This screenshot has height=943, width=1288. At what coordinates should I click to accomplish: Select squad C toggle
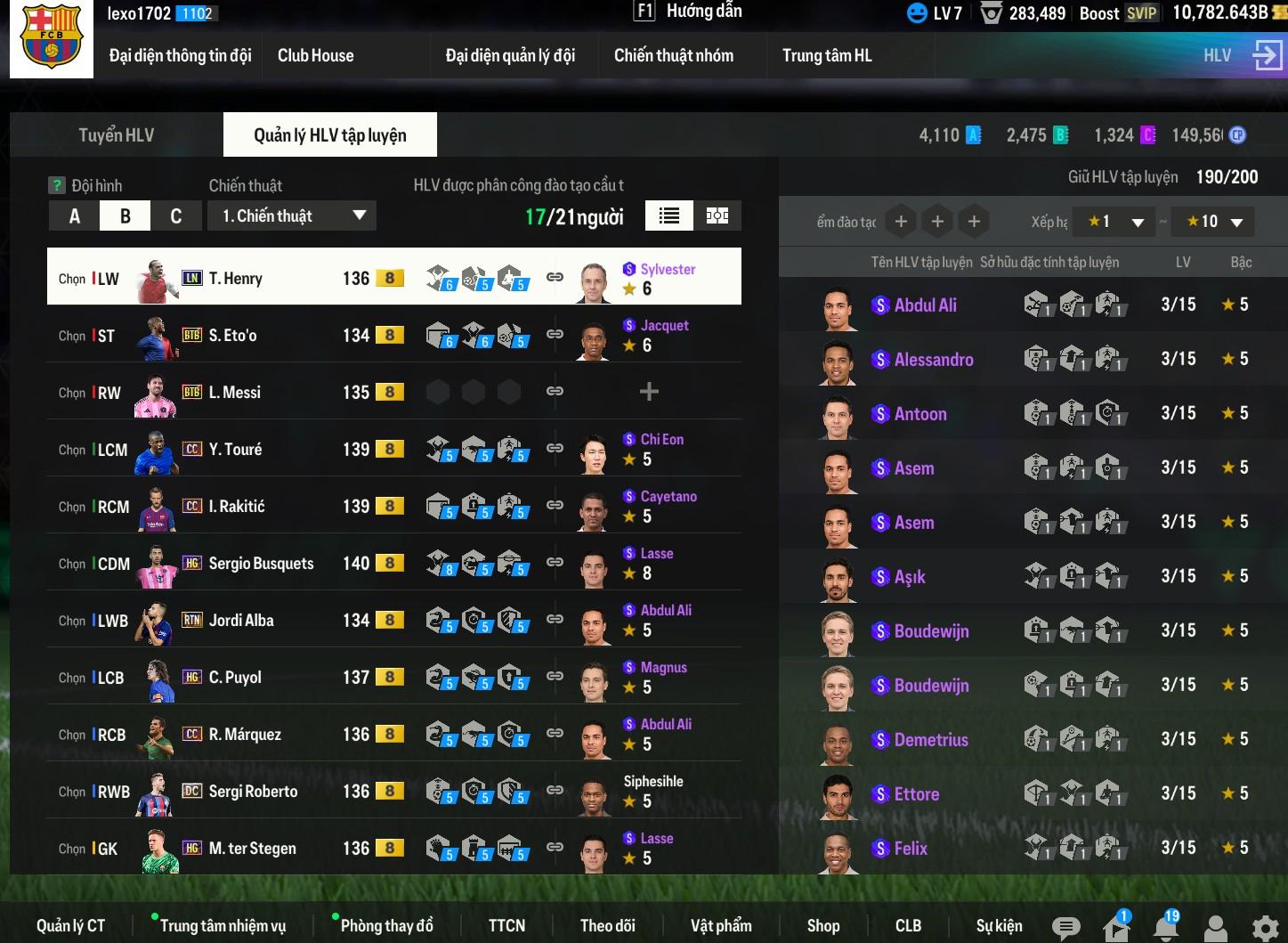pyautogui.click(x=176, y=216)
